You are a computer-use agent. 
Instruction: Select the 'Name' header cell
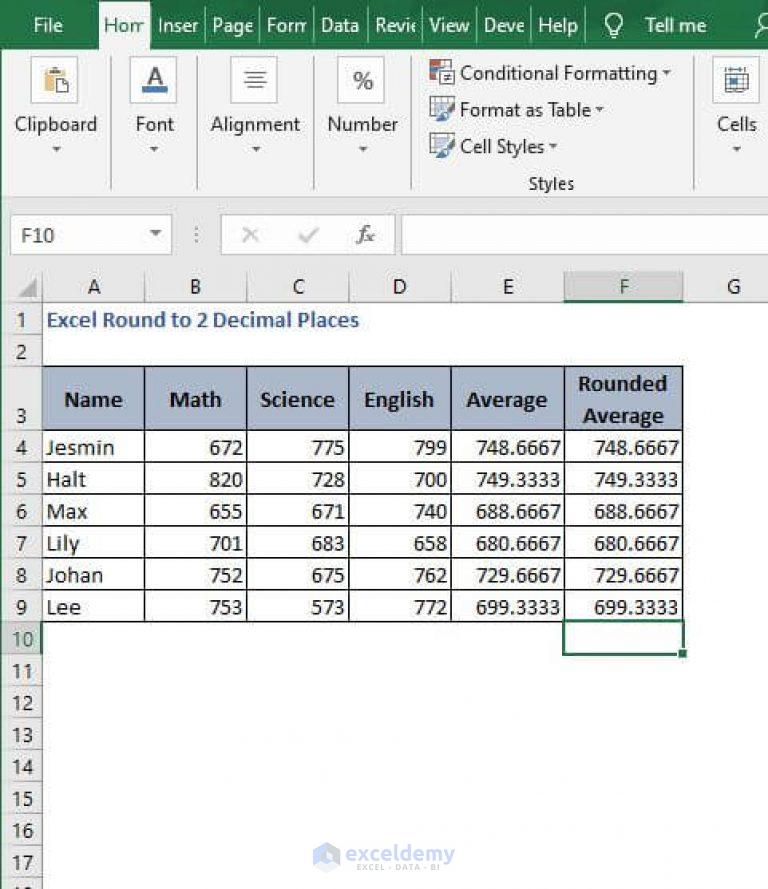94,399
